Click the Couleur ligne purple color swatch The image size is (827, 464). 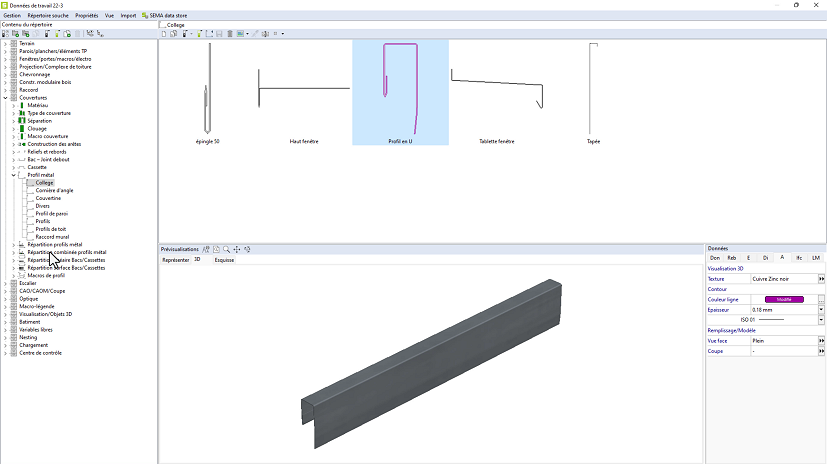(x=784, y=299)
